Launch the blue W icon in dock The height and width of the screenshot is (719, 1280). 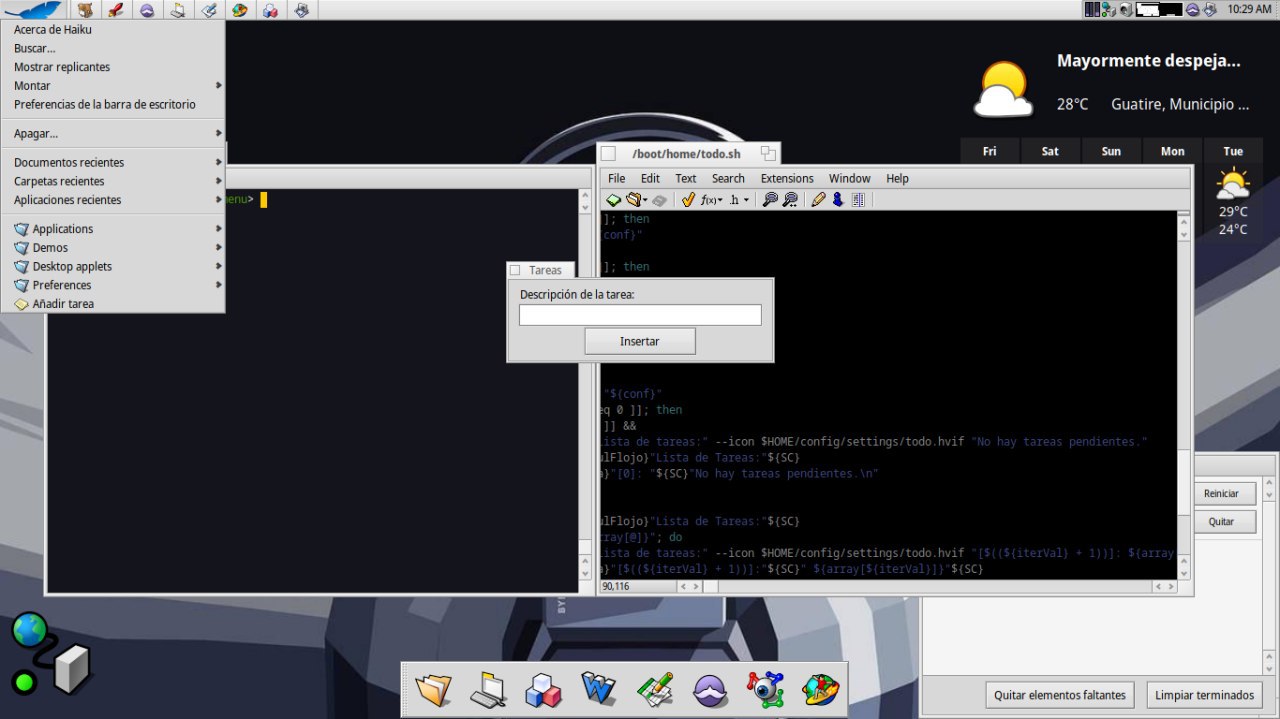pos(598,689)
